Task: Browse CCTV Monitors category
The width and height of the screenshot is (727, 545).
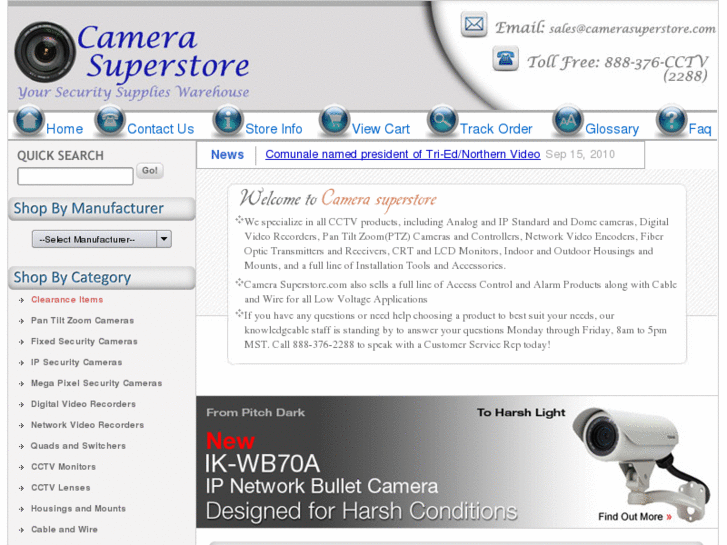Action: [x=64, y=467]
